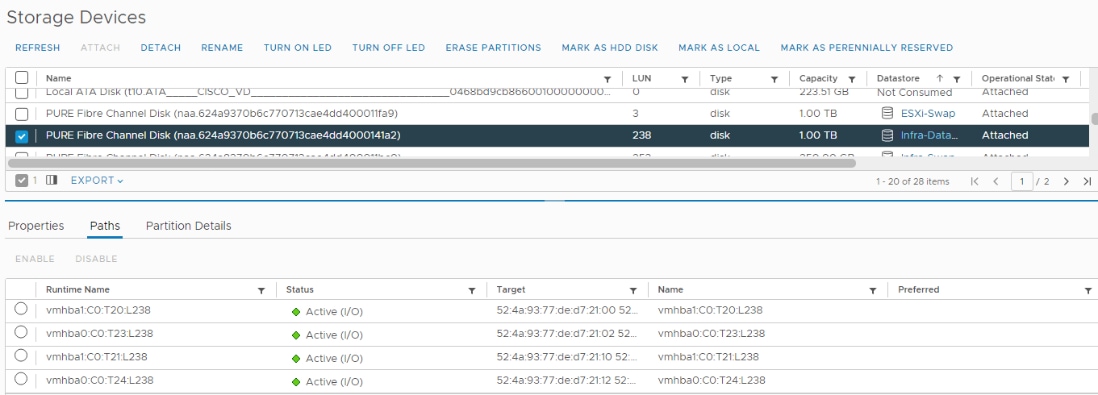Click the ESXi-Swap datastore icon

887,113
